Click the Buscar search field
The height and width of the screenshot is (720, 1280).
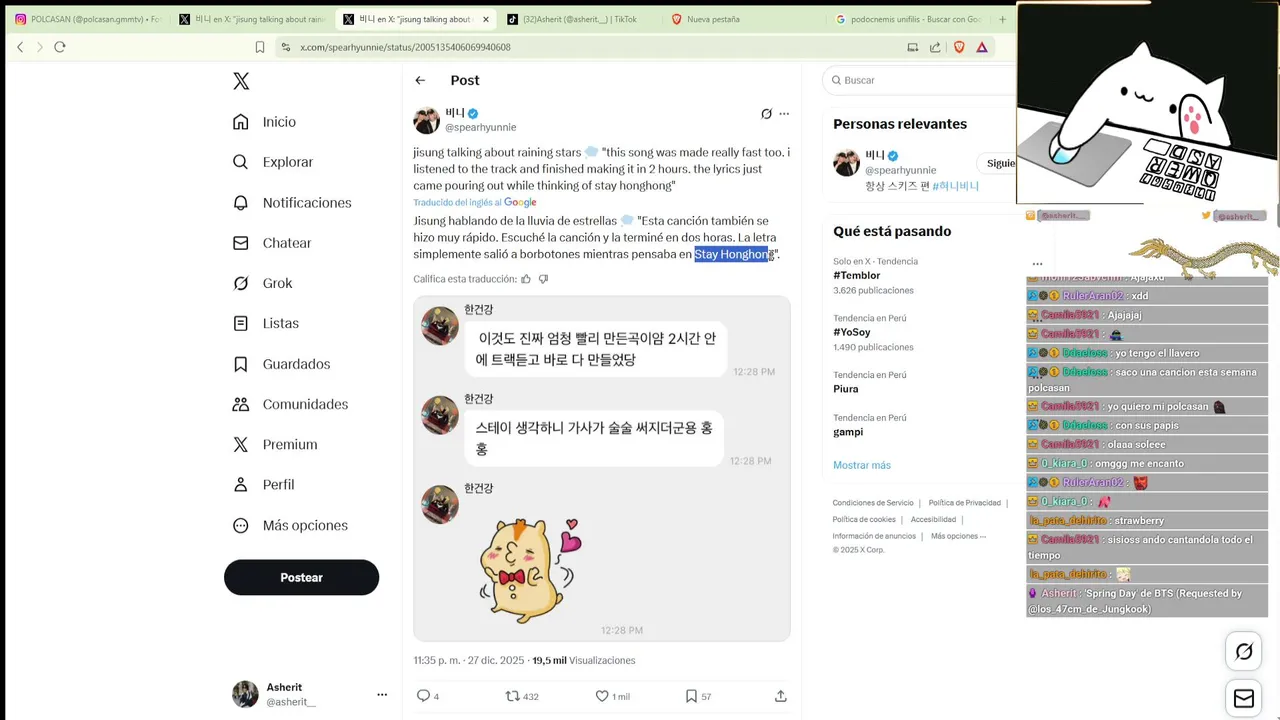[x=920, y=80]
